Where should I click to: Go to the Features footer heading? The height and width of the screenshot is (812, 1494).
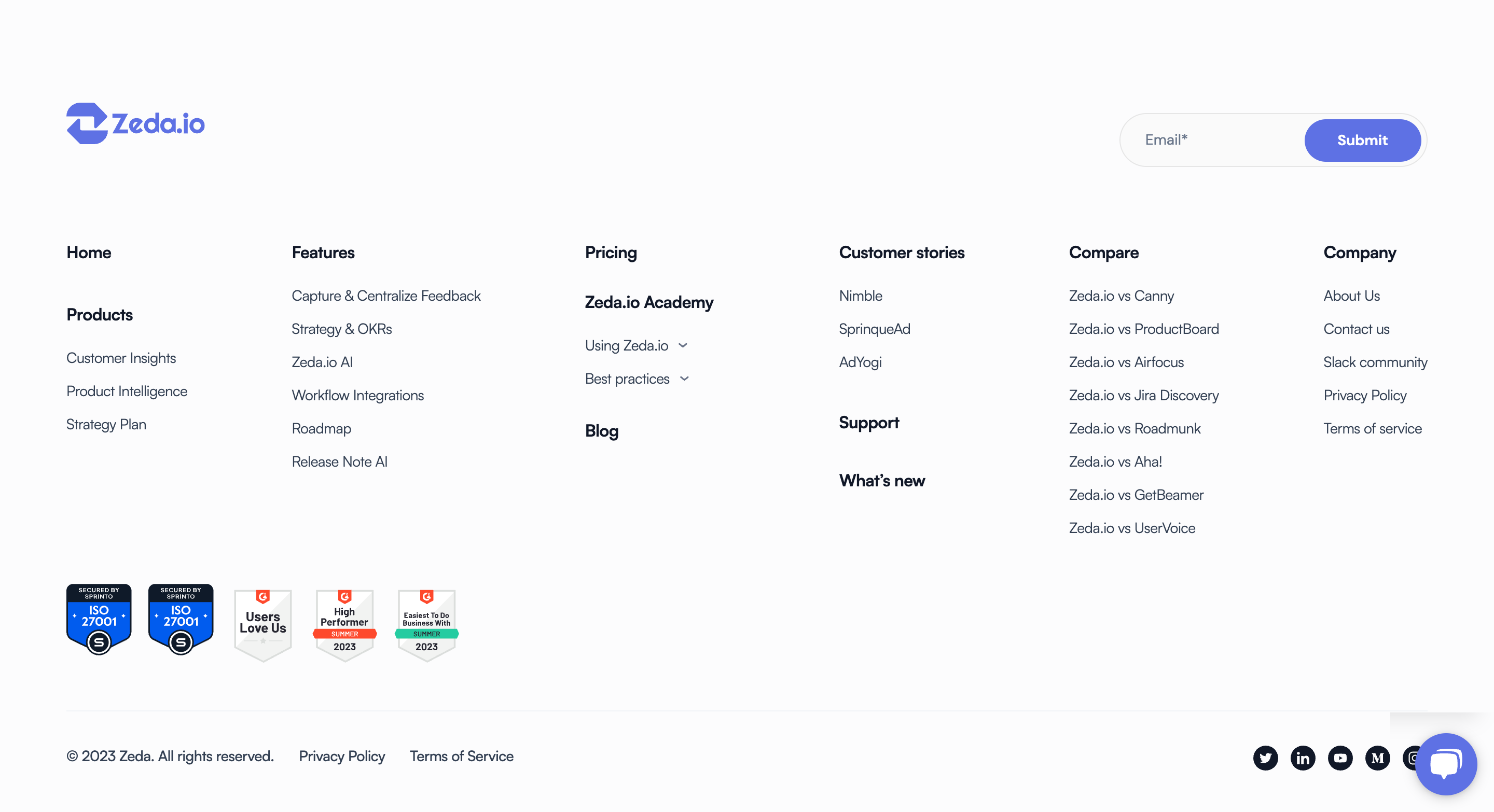[x=323, y=253]
